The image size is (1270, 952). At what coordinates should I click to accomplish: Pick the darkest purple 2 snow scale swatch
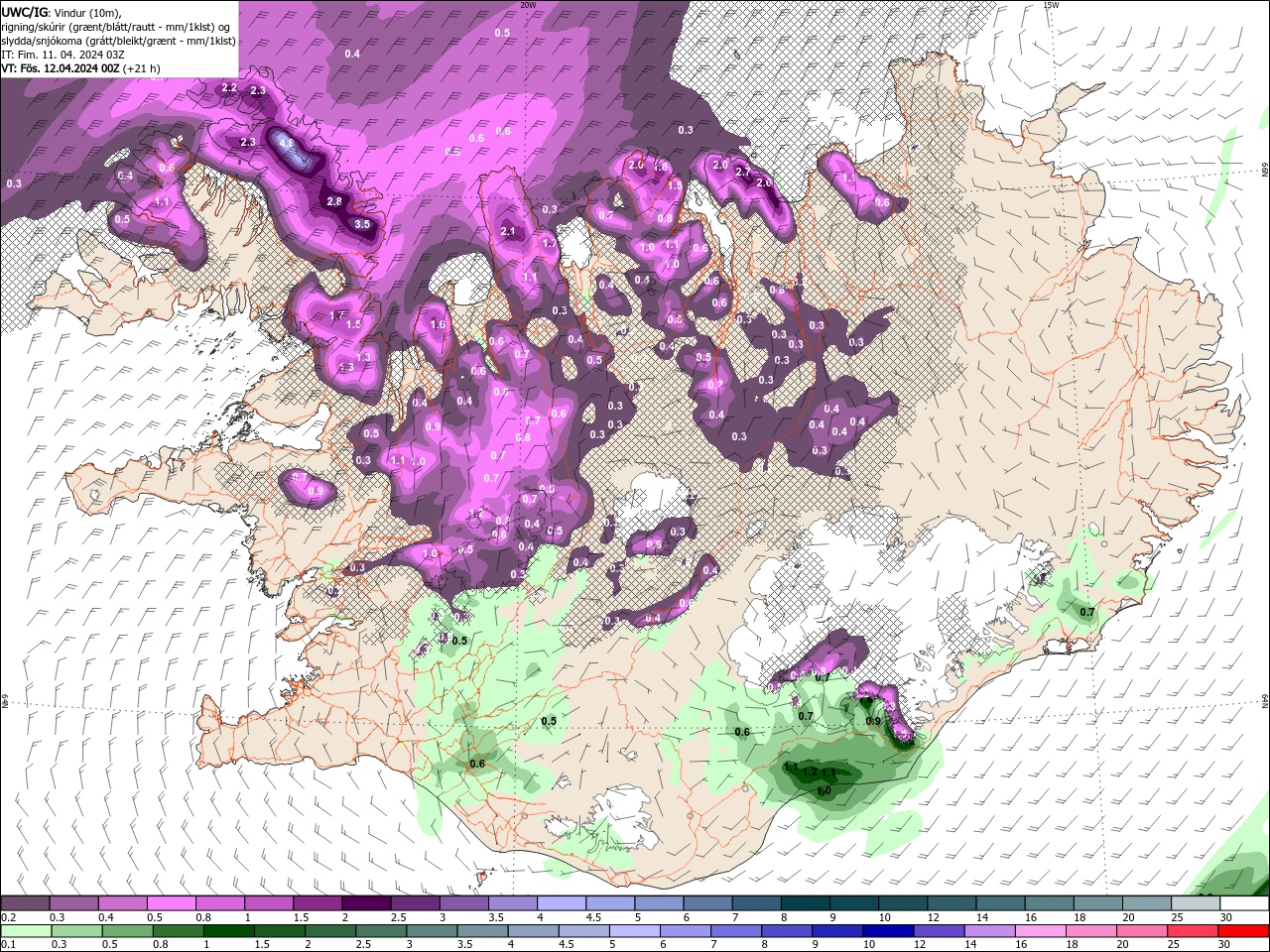point(366,903)
